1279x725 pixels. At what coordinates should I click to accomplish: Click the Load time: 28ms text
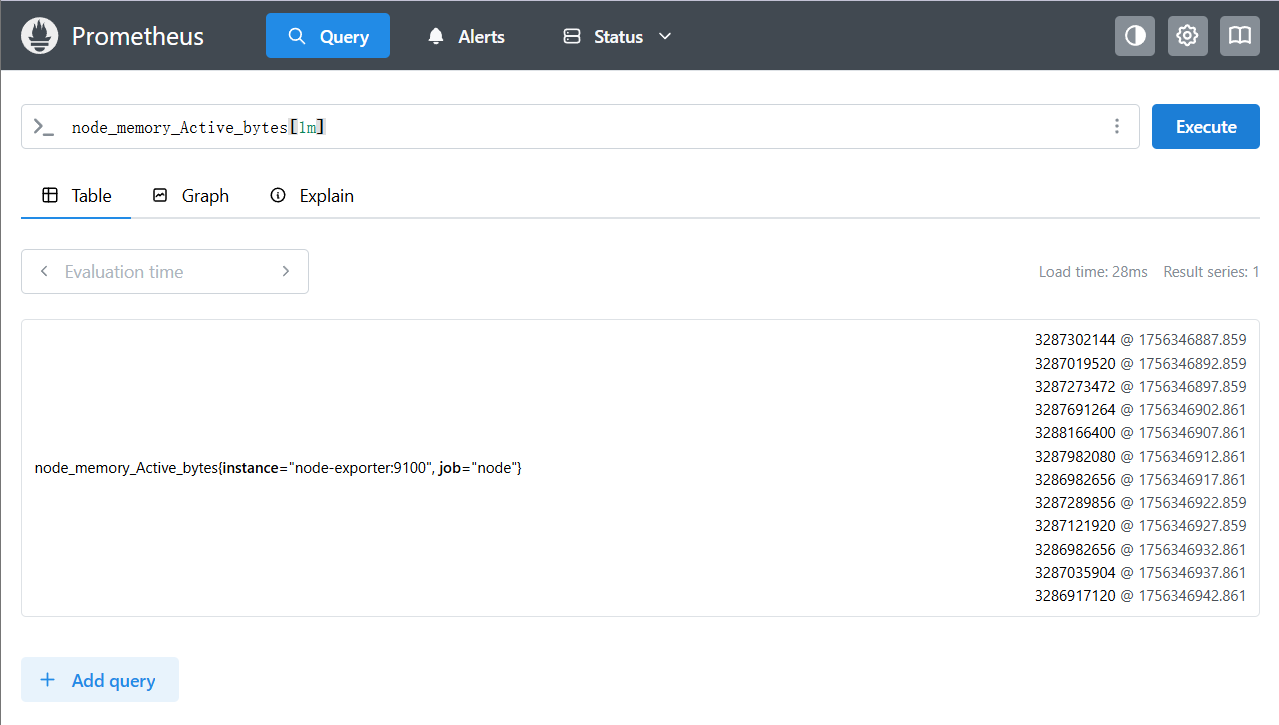coord(1093,272)
